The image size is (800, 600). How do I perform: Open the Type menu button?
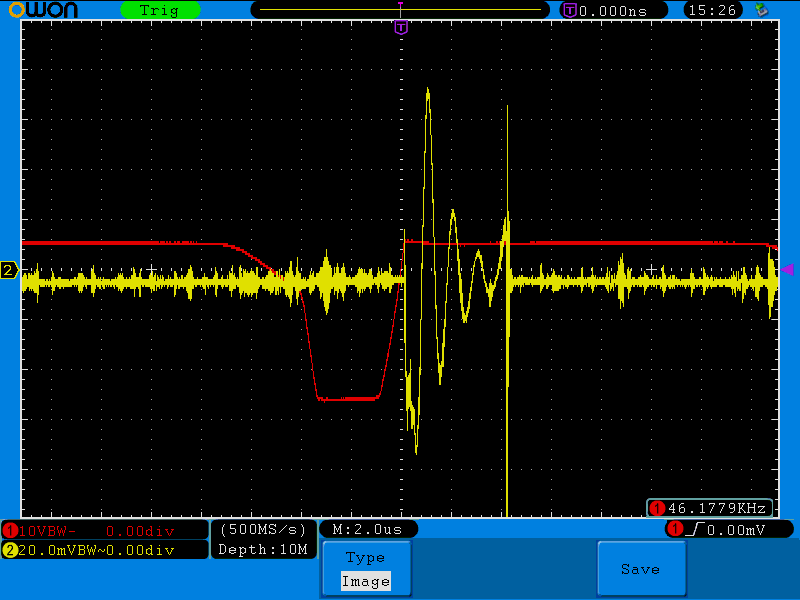366,568
